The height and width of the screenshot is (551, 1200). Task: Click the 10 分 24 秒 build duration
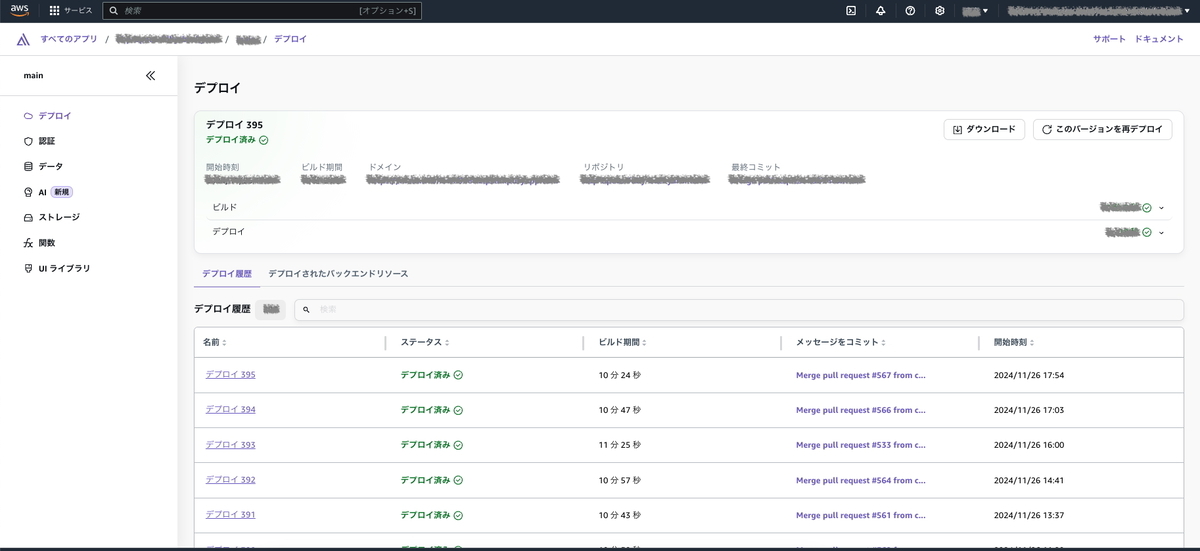[x=619, y=375]
